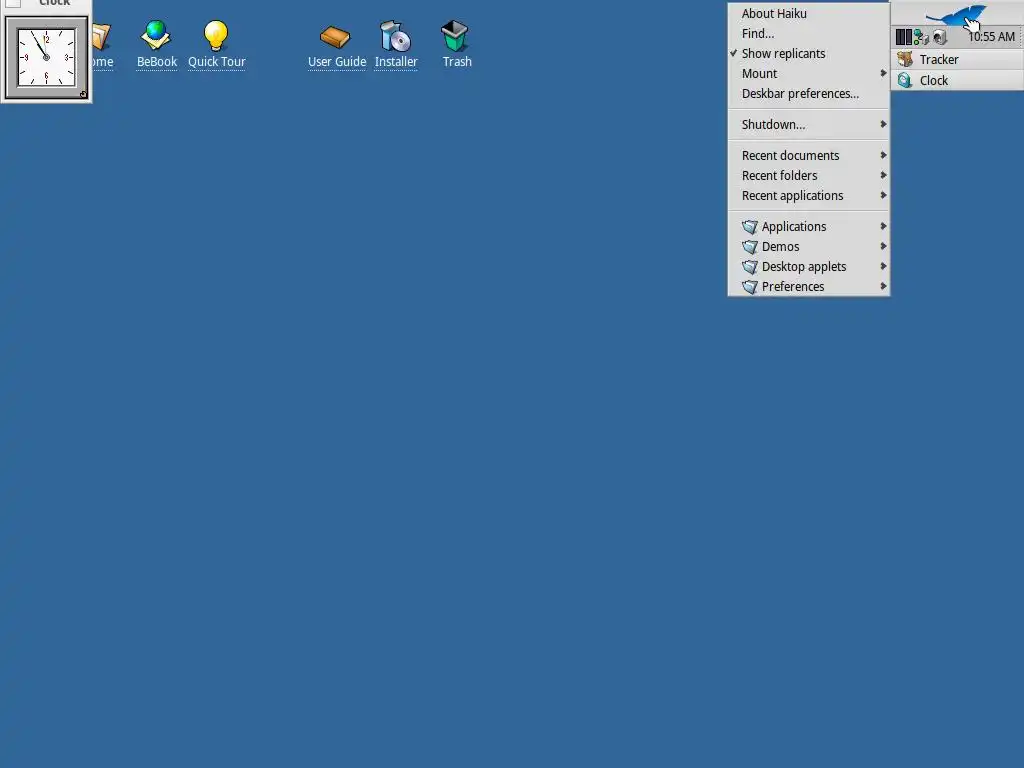The height and width of the screenshot is (768, 1024).
Task: Click the analog clock face
Action: click(46, 57)
